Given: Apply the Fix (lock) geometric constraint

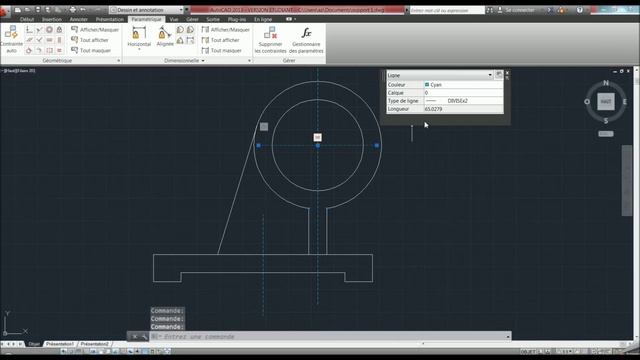Looking at the screenshot, I should (59, 29).
